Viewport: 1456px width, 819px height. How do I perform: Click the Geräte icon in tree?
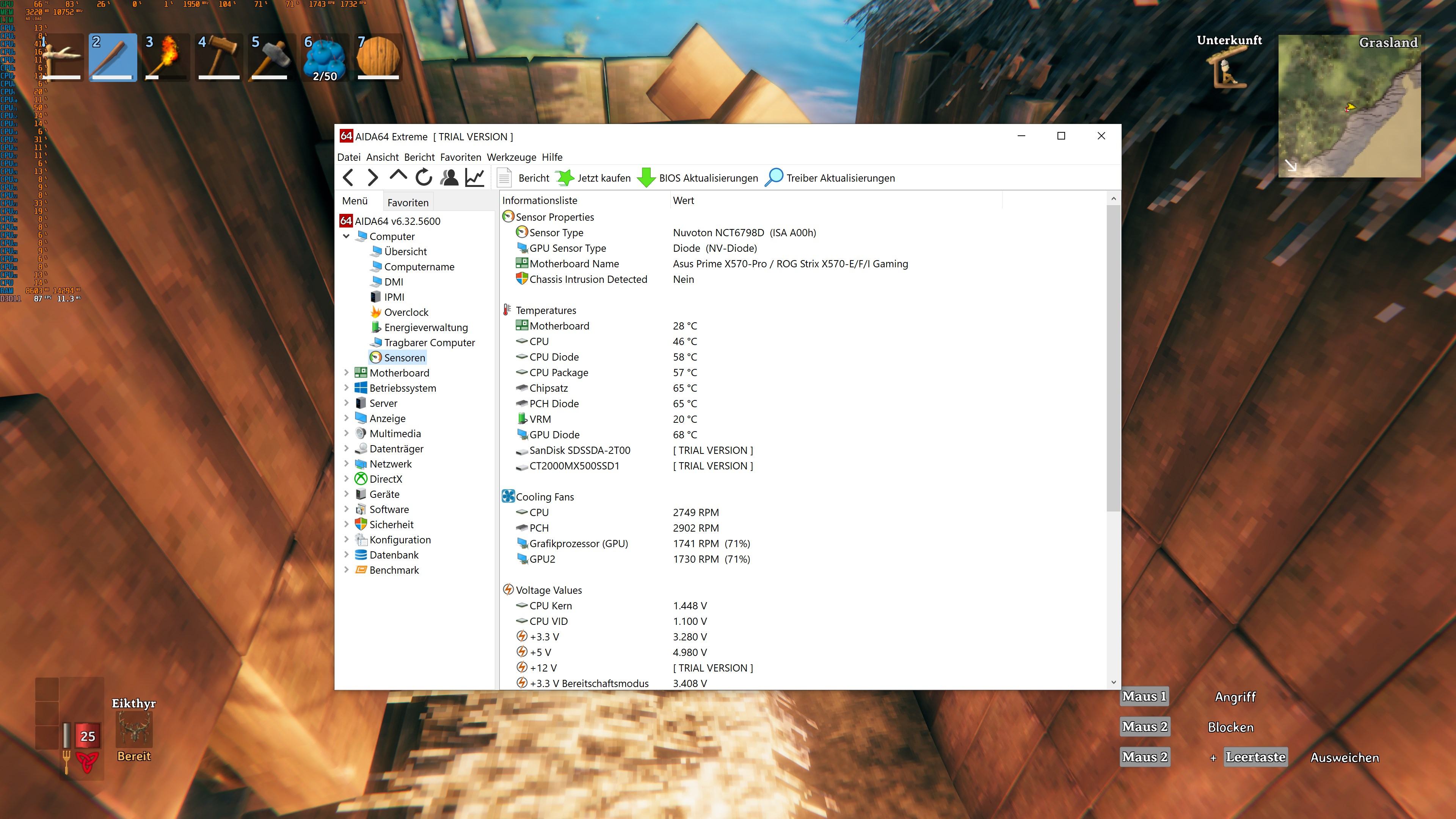tap(361, 494)
